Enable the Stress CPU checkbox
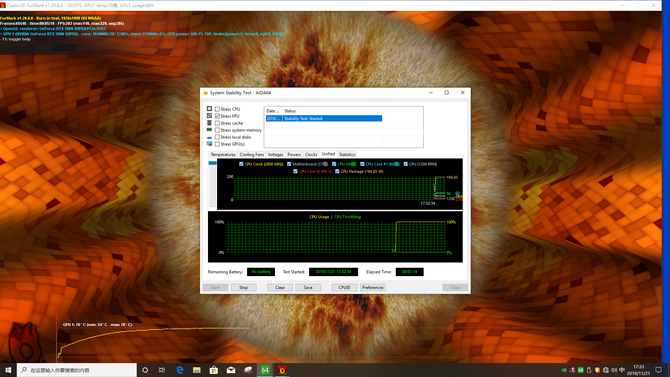Viewport: 670px width, 377px height. coord(217,109)
